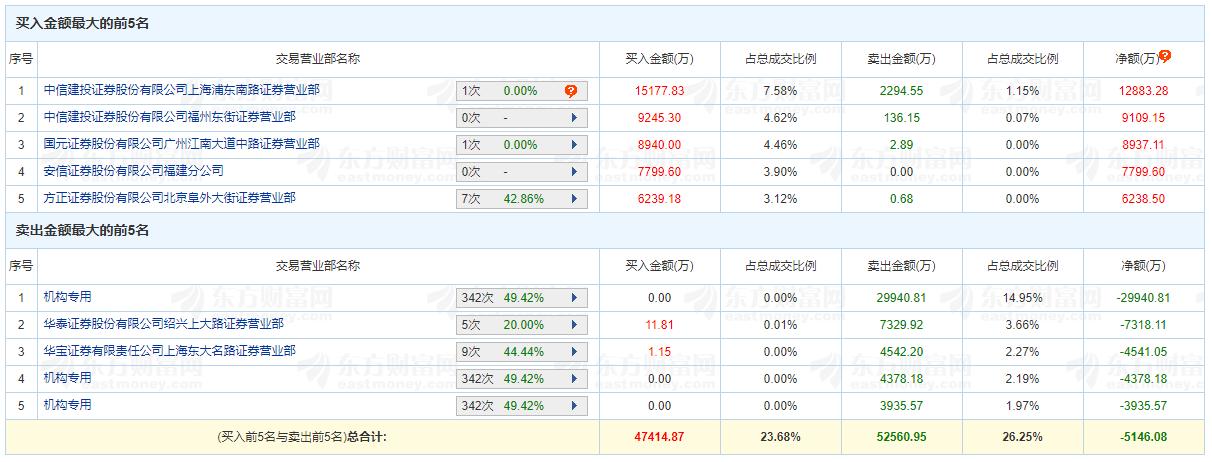Click 卖出金额最大的前5名 section heading

point(82,230)
